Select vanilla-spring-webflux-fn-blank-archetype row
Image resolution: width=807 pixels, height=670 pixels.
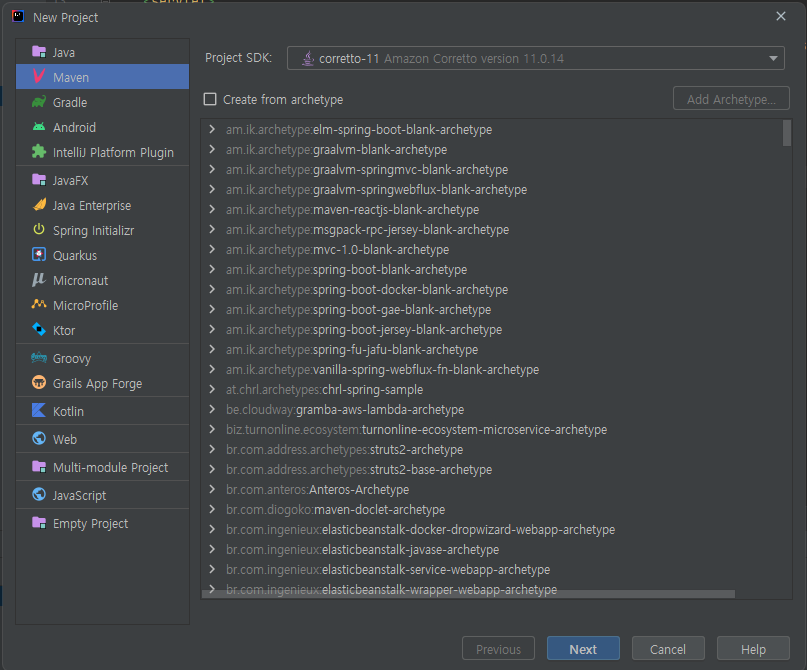click(x=492, y=369)
